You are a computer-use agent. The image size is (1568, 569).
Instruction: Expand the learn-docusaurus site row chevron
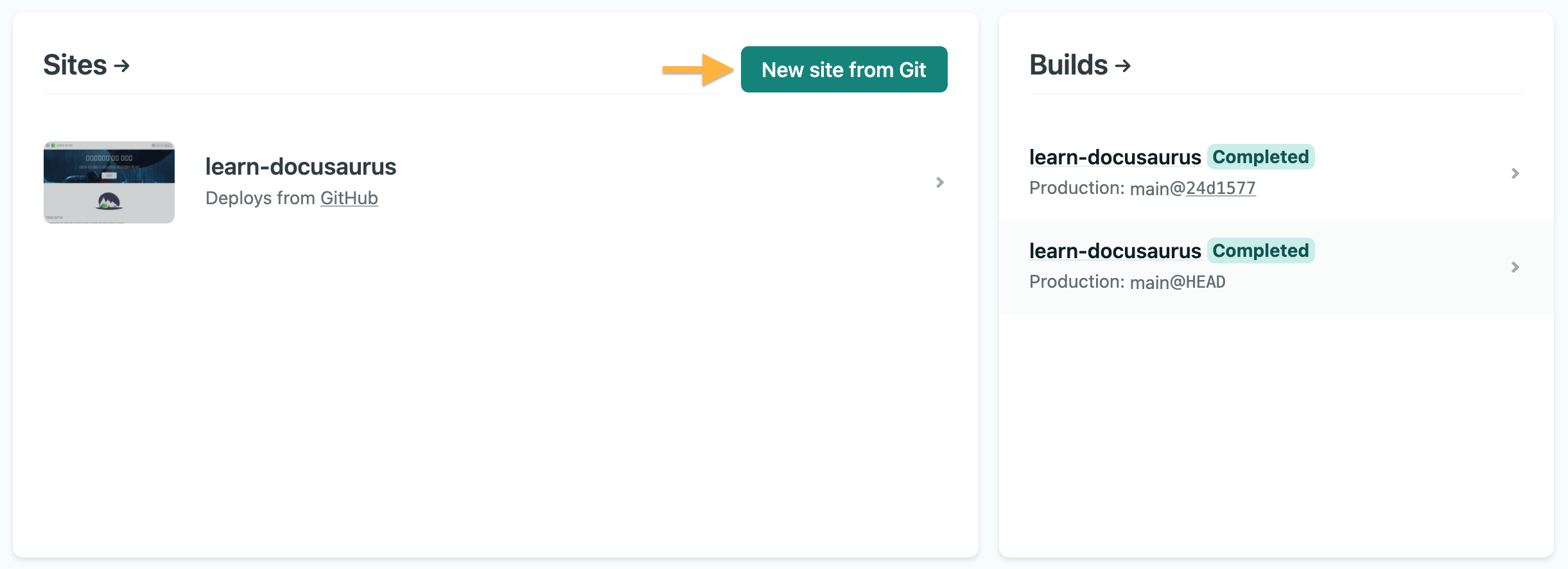939,182
